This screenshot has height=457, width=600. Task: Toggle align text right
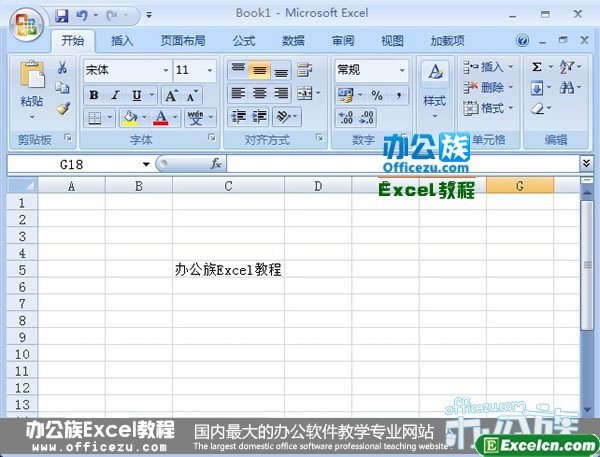point(281,94)
